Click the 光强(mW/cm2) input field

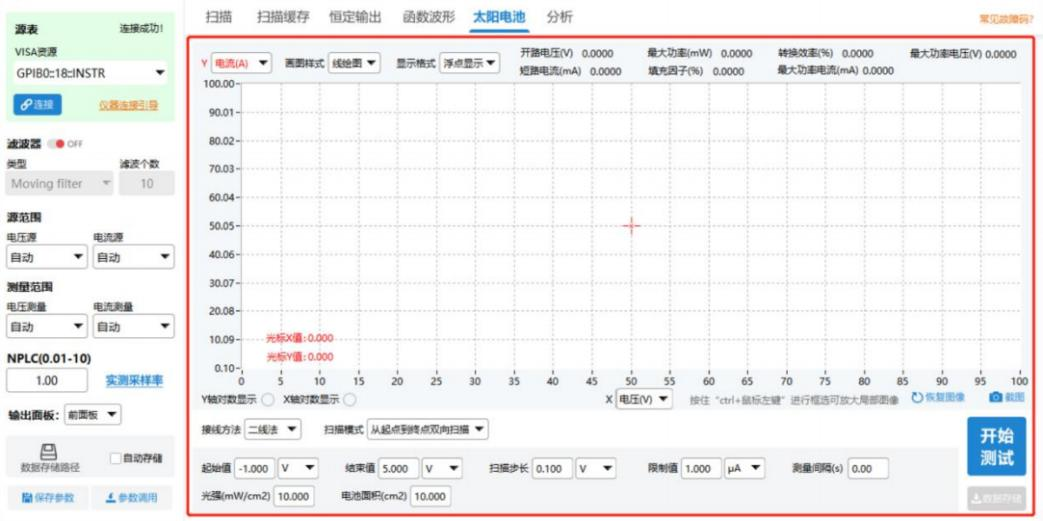(x=293, y=496)
